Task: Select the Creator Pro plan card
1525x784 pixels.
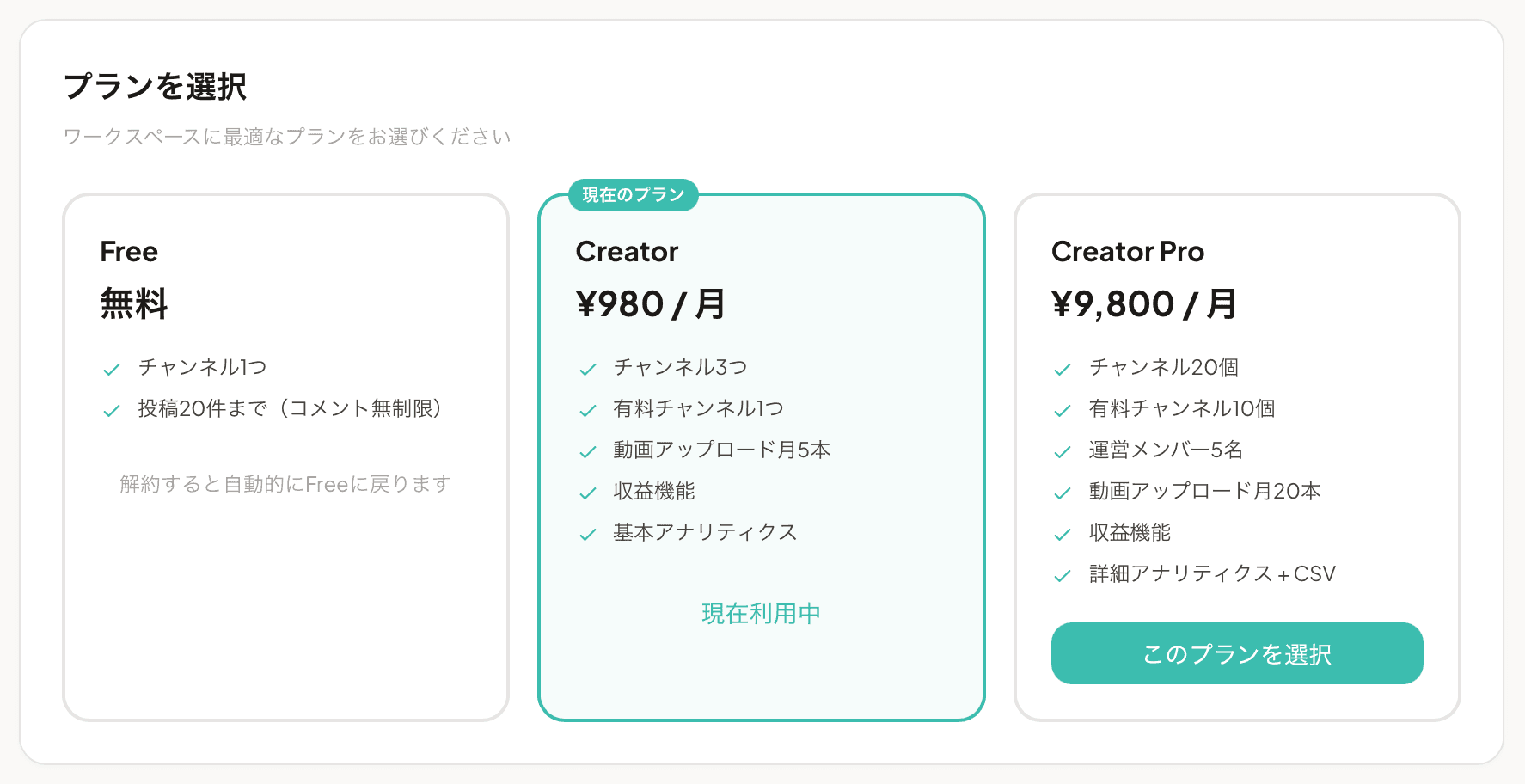Action: point(1237,457)
